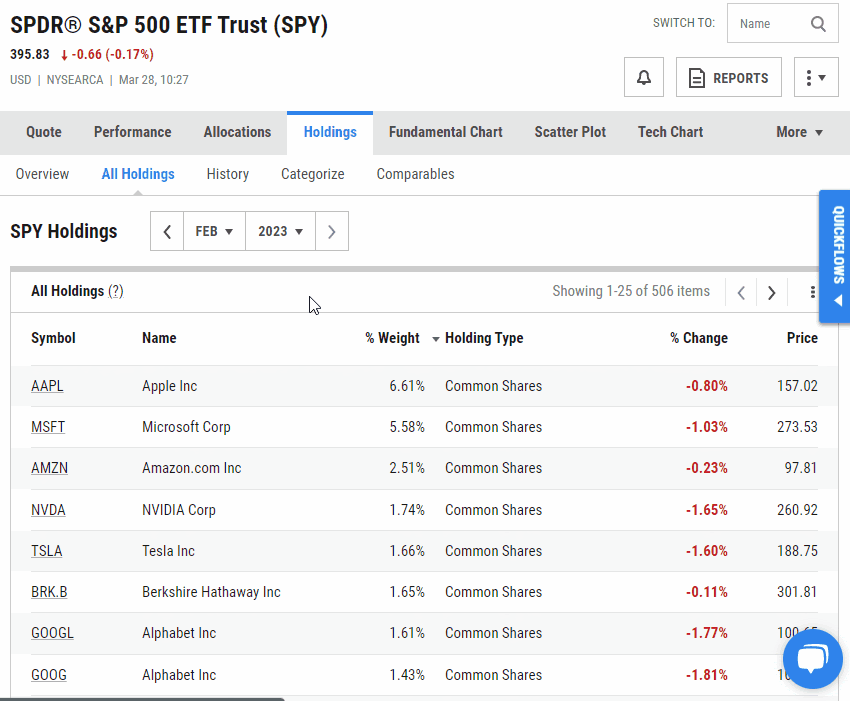Viewport: 850px width, 701px height.
Task: Open the chat bubble widget
Action: click(x=812, y=660)
